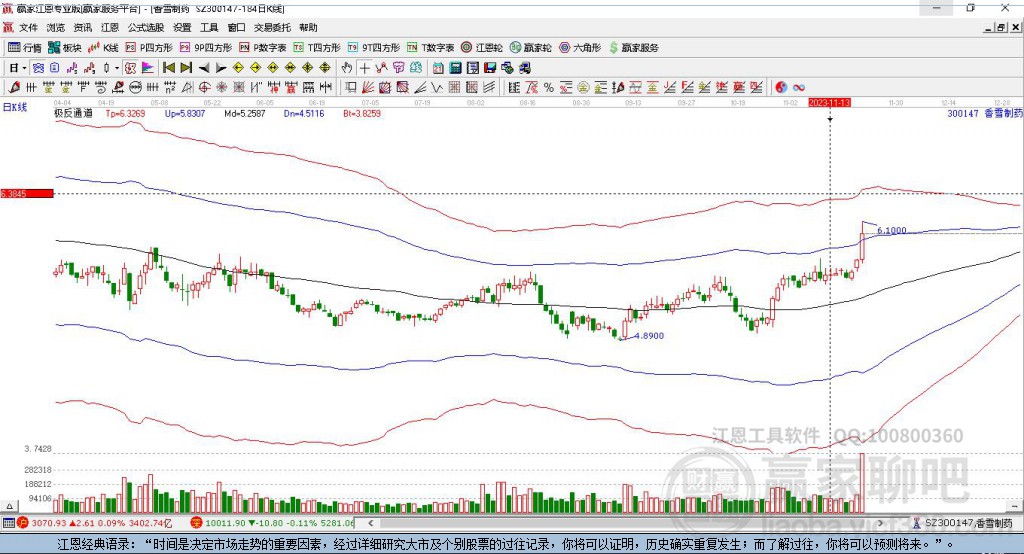Open the candlestick style dropdown arrow
This screenshot has width=1024, height=554.
point(116,68)
